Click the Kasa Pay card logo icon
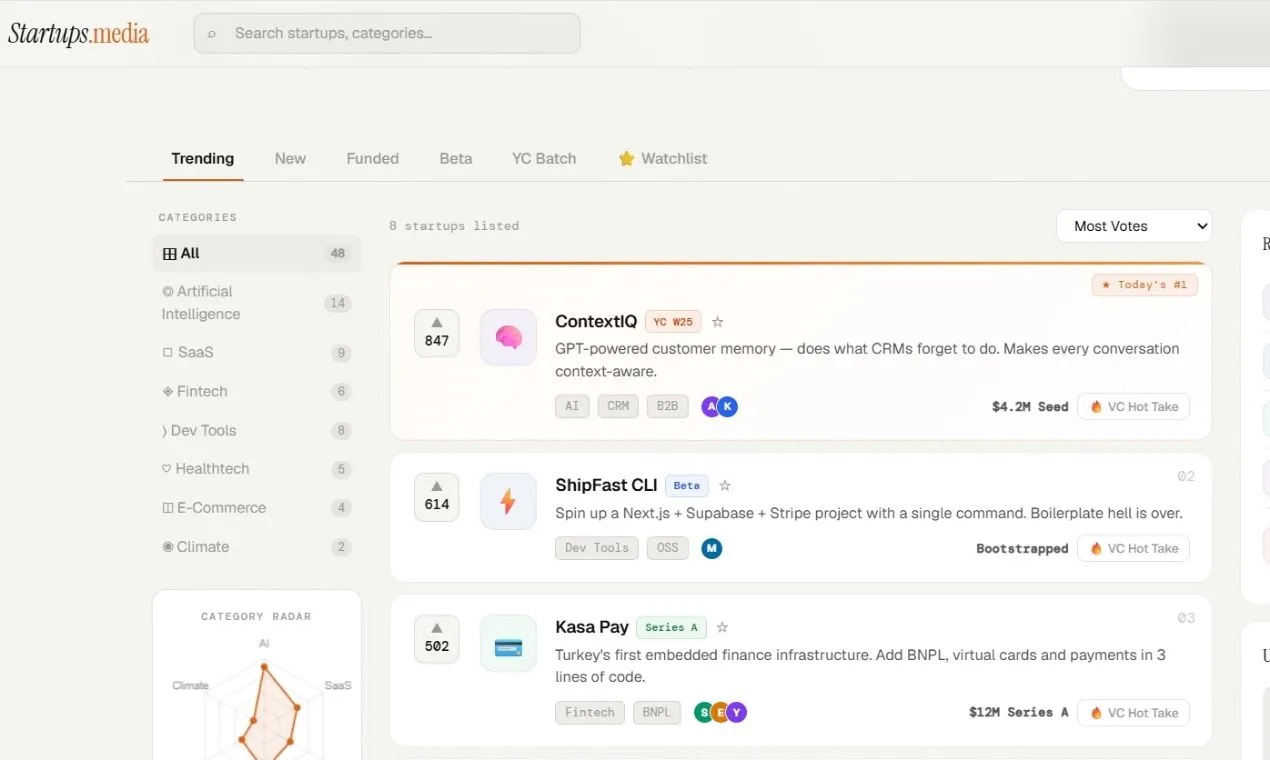Viewport: 1270px width, 760px height. pos(508,643)
